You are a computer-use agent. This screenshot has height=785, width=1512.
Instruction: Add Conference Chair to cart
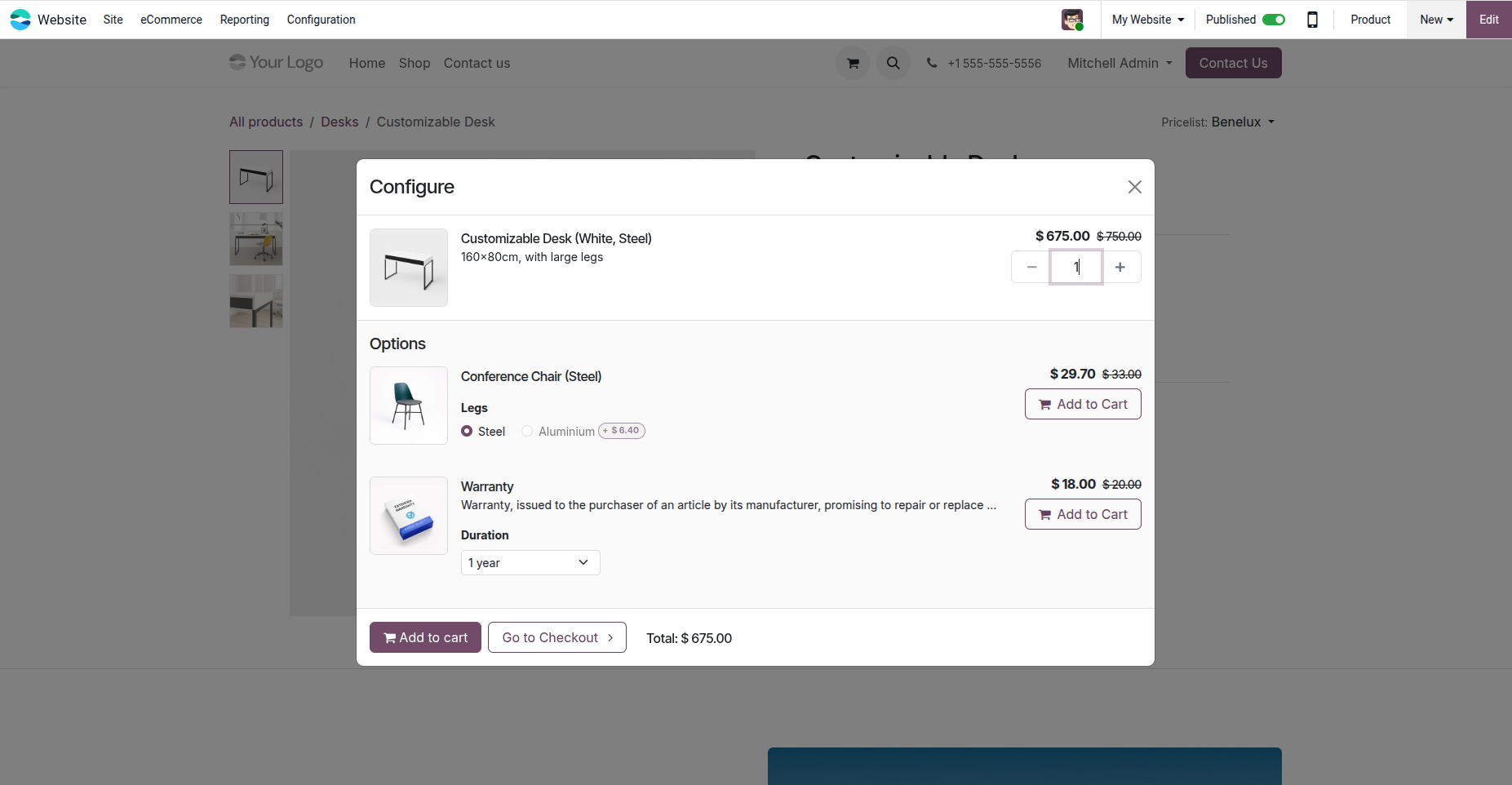pyautogui.click(x=1083, y=404)
